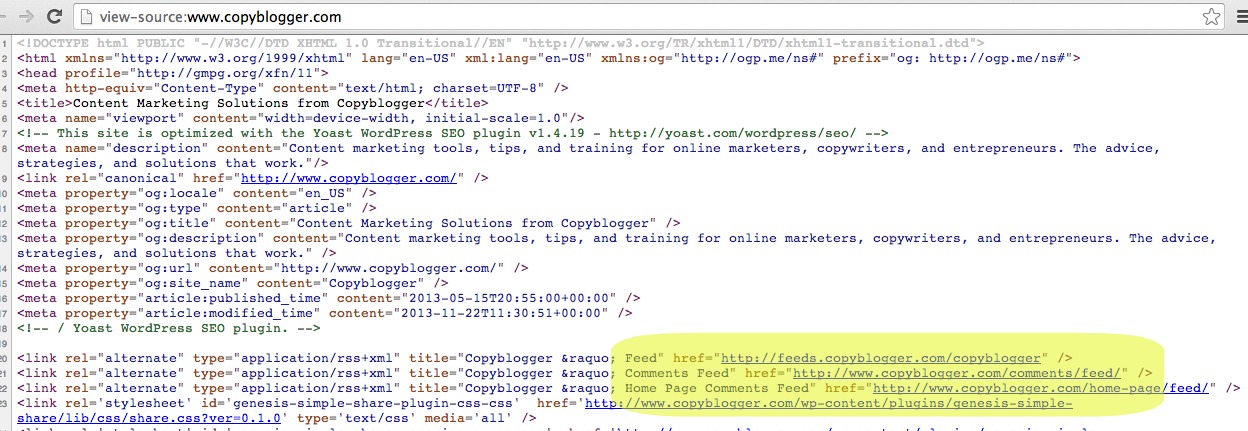The image size is (1248, 431).
Task: Bookmark this page with the star icon
Action: (1211, 17)
